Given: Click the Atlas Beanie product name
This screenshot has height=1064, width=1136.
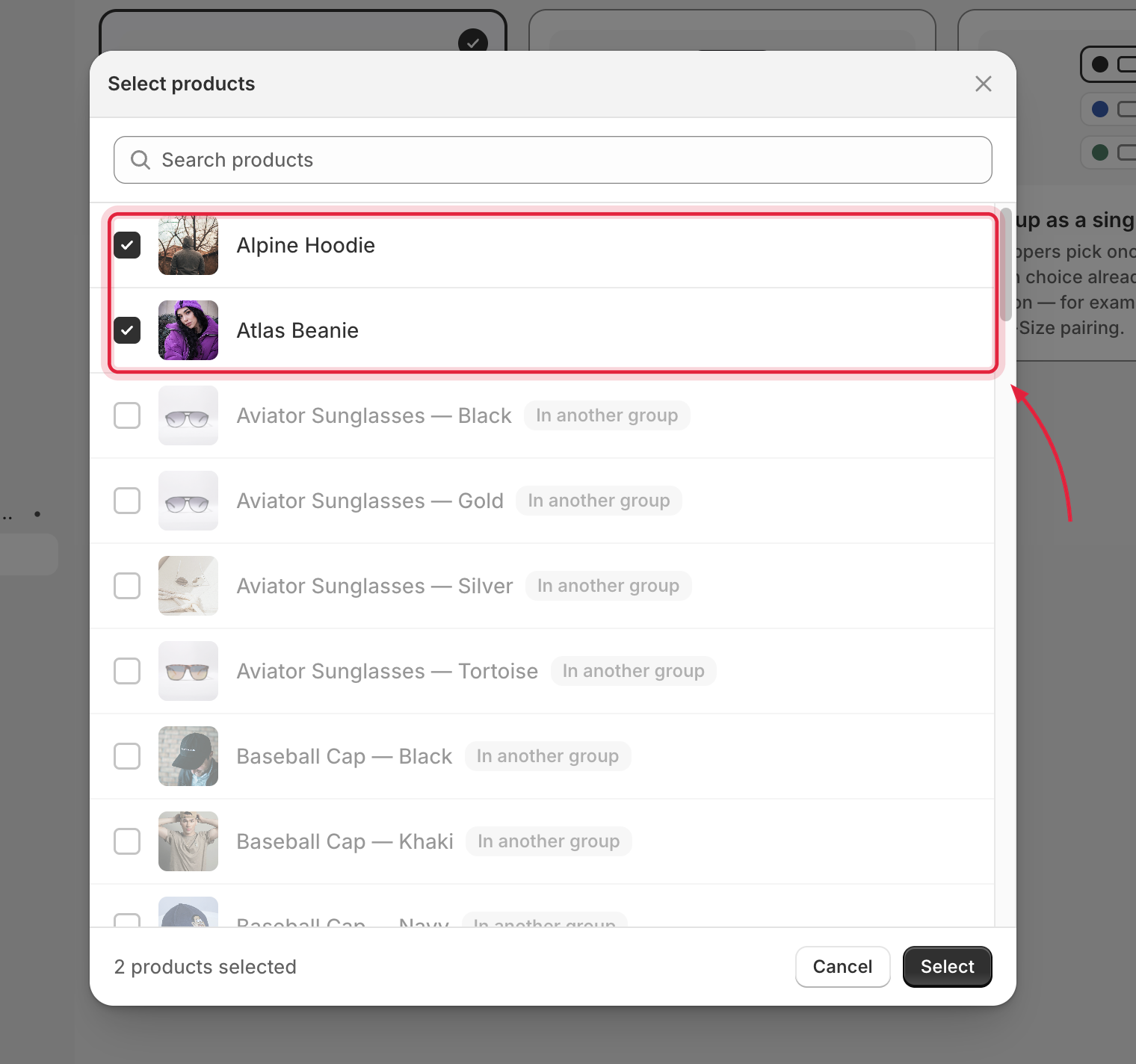Looking at the screenshot, I should [297, 330].
